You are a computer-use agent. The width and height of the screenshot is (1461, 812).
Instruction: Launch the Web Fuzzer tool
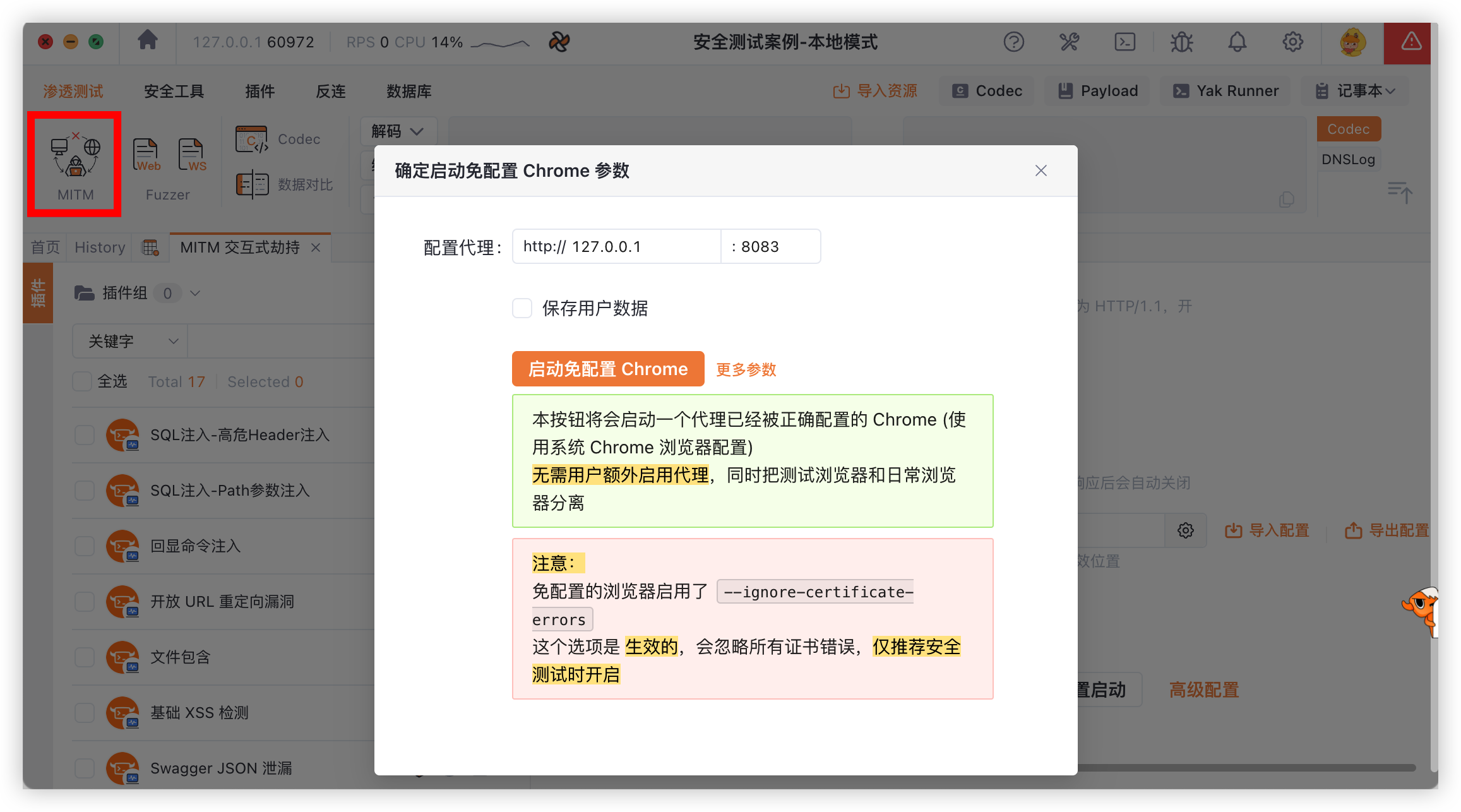146,155
